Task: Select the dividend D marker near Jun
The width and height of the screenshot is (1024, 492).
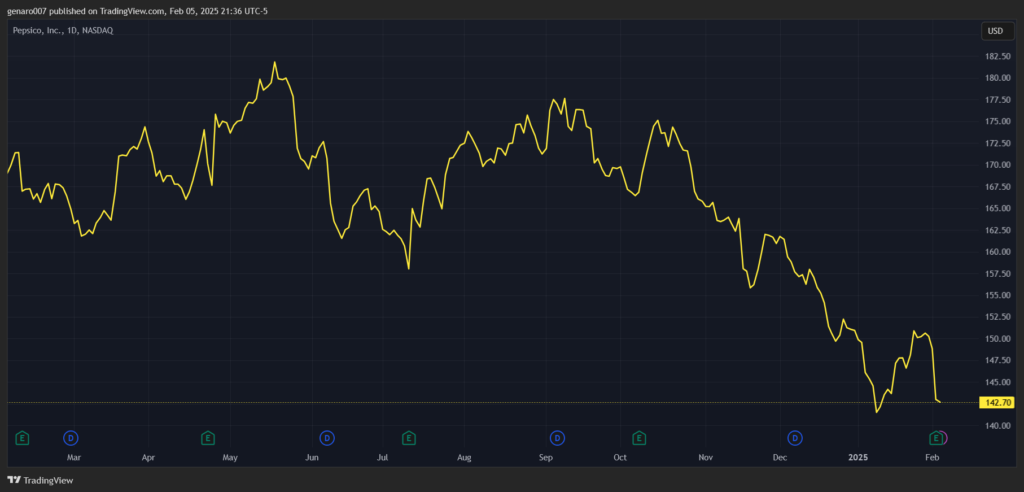Action: 326,438
